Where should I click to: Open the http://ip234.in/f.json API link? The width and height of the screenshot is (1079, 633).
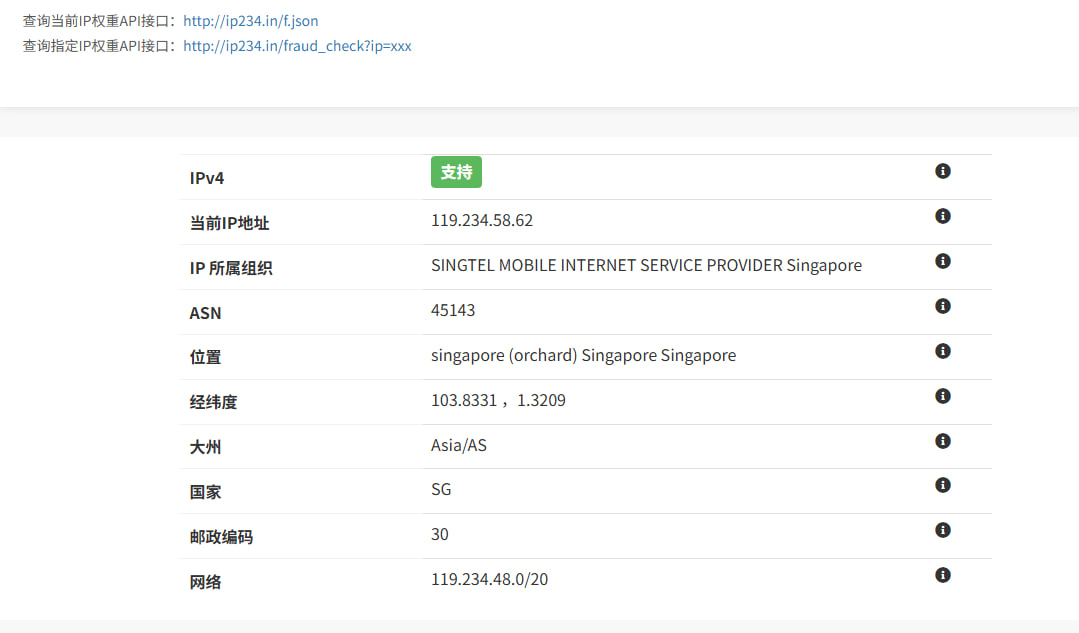(251, 20)
